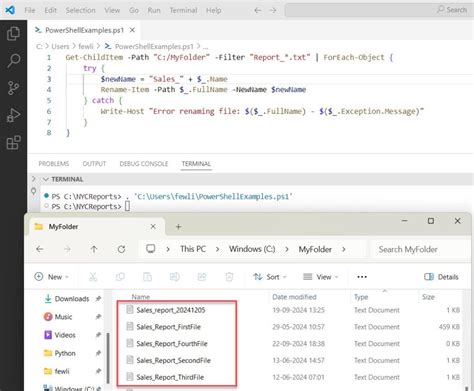Click the Share icon in Explorer toolbar

[x=202, y=277]
